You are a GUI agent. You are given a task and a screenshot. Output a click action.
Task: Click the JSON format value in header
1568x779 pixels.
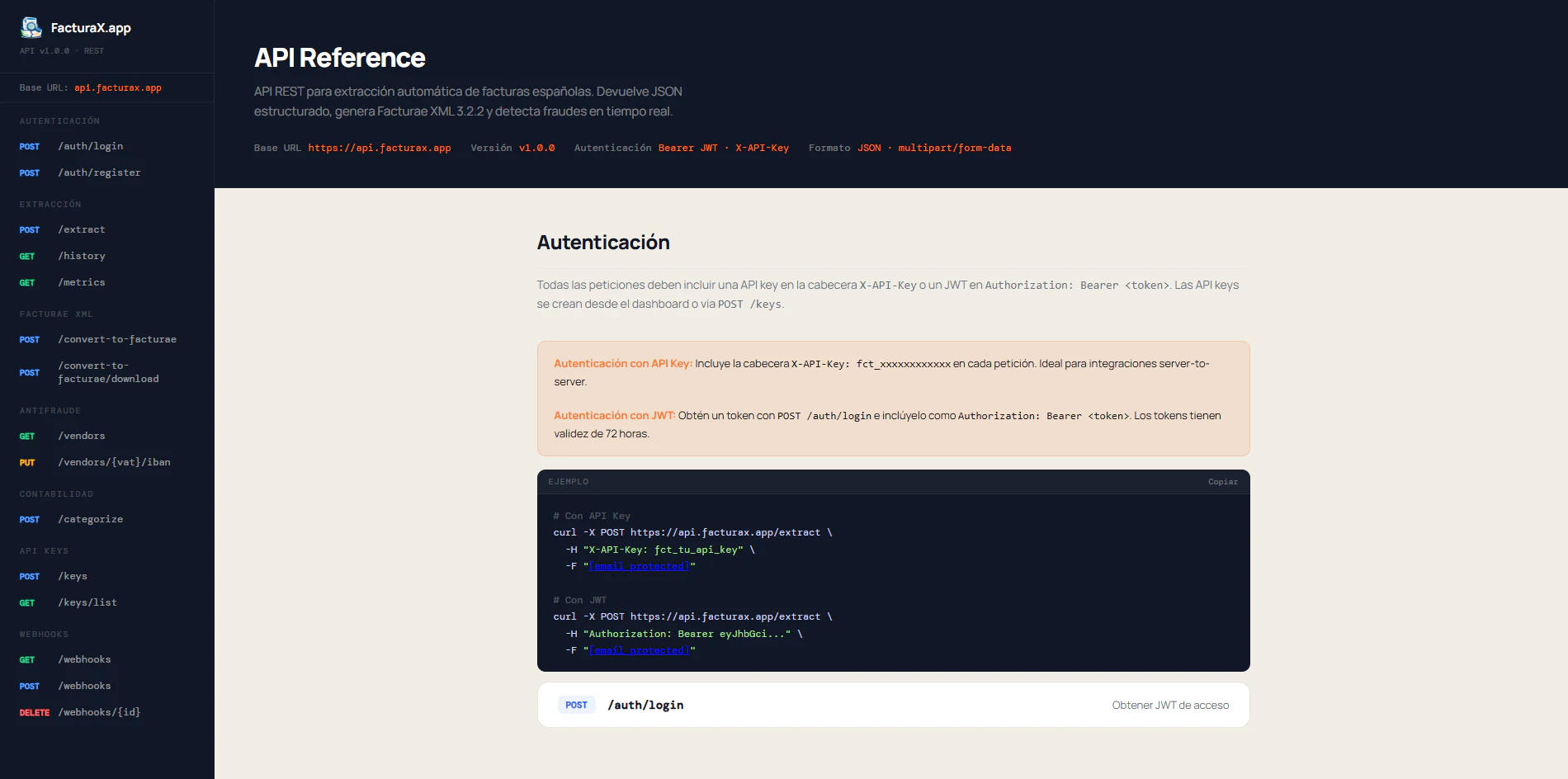(x=869, y=148)
